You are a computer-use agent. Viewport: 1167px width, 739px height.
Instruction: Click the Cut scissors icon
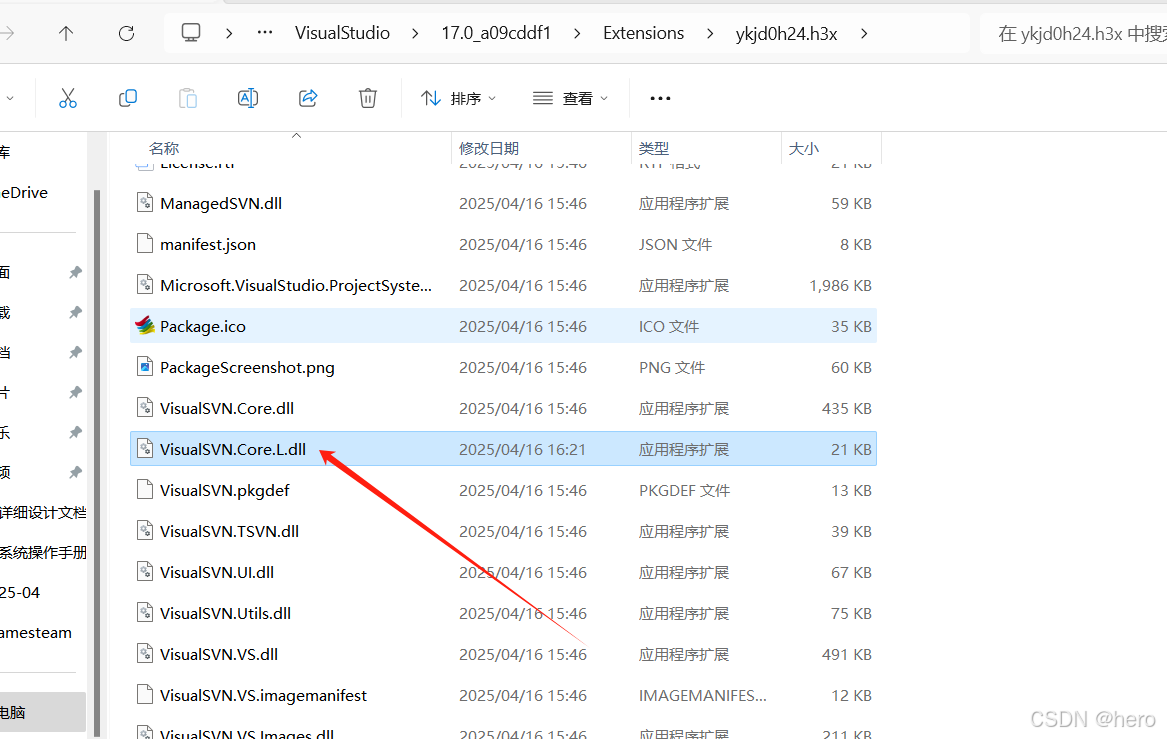click(68, 98)
